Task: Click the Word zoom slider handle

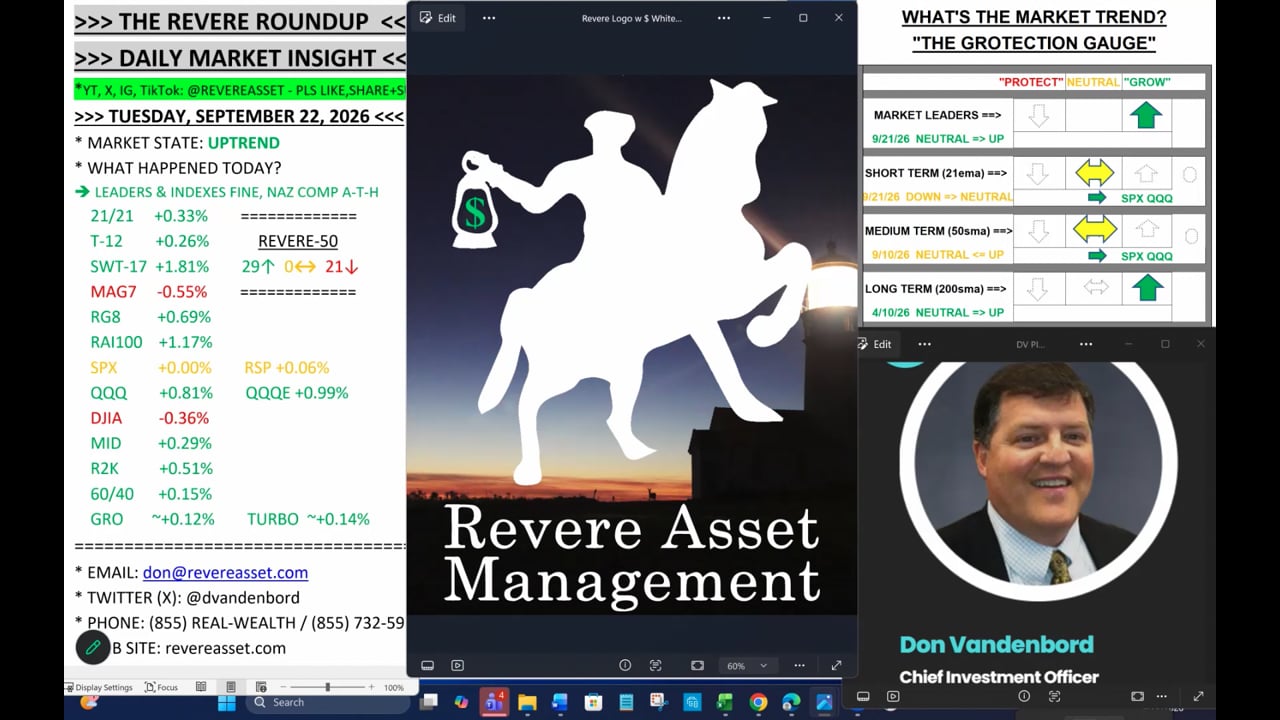Action: coord(327,687)
